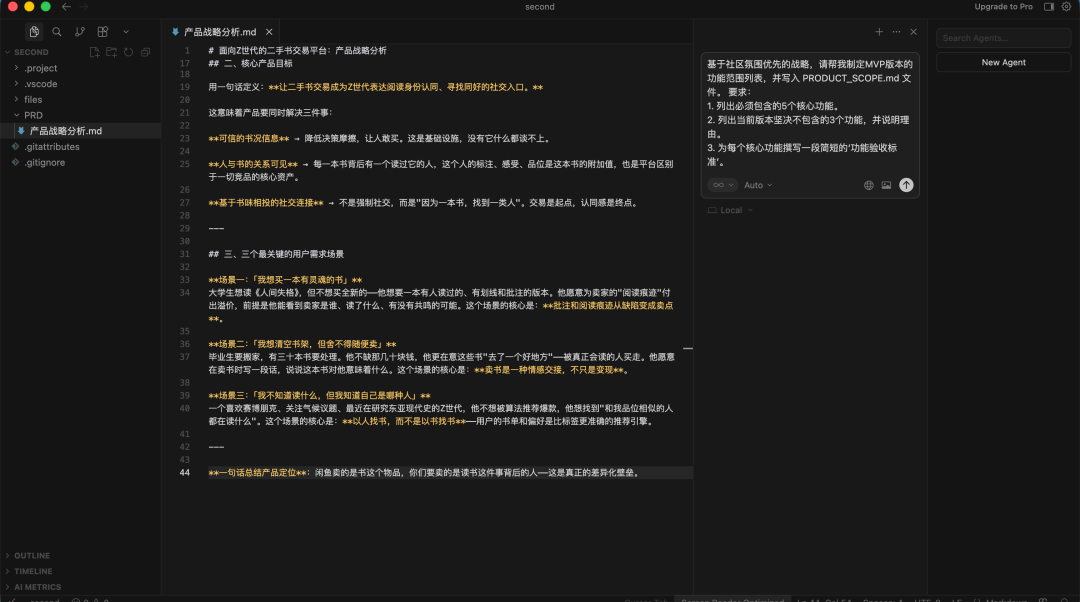Image resolution: width=1080 pixels, height=602 pixels.
Task: Start a new chat with plus icon
Action: (879, 32)
